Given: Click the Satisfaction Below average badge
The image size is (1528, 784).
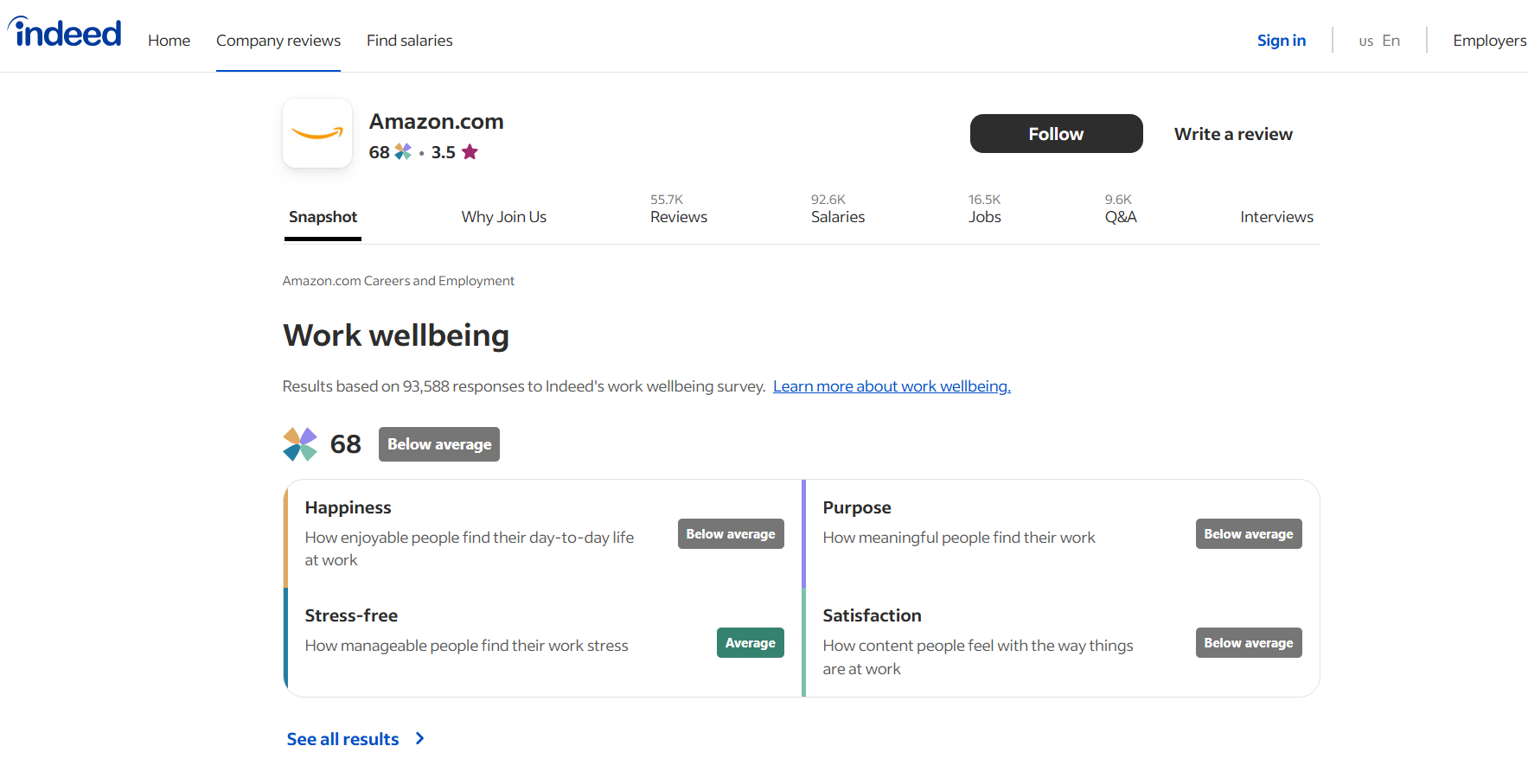Looking at the screenshot, I should [1249, 643].
